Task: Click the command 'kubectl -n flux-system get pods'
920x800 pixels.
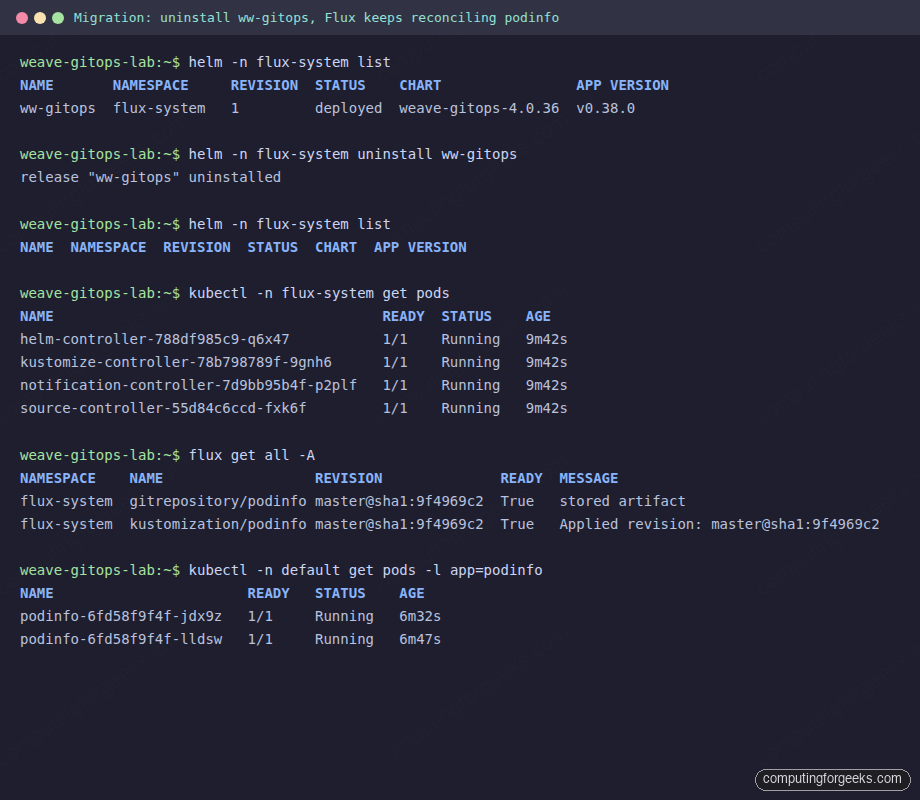Action: tap(319, 293)
